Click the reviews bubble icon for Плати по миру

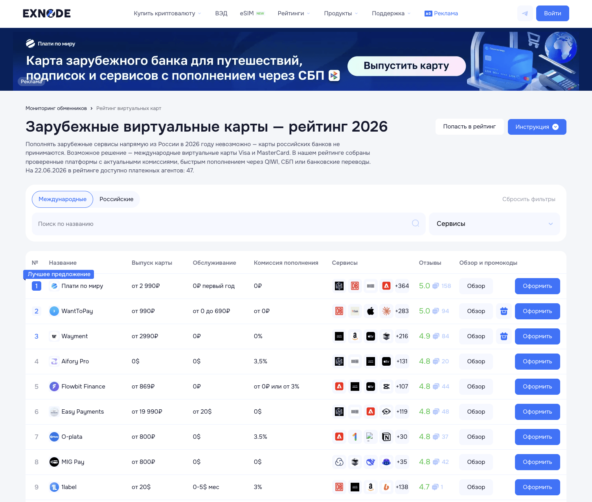point(435,286)
